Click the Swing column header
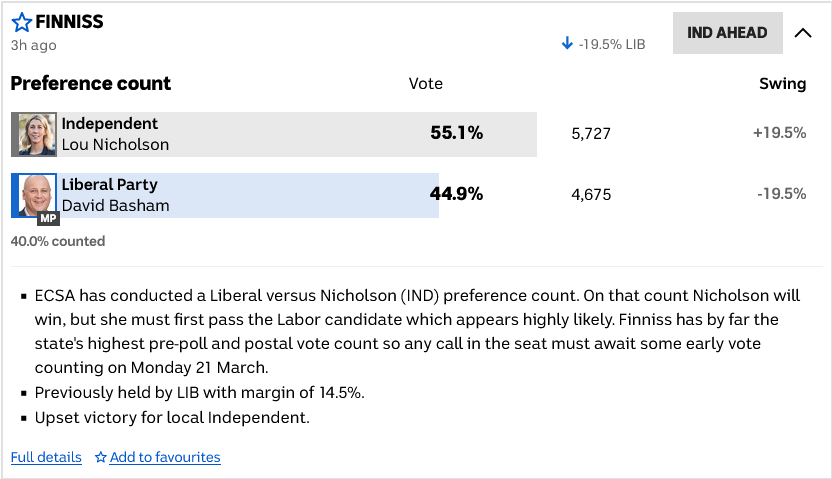The height and width of the screenshot is (479, 832). tap(782, 84)
